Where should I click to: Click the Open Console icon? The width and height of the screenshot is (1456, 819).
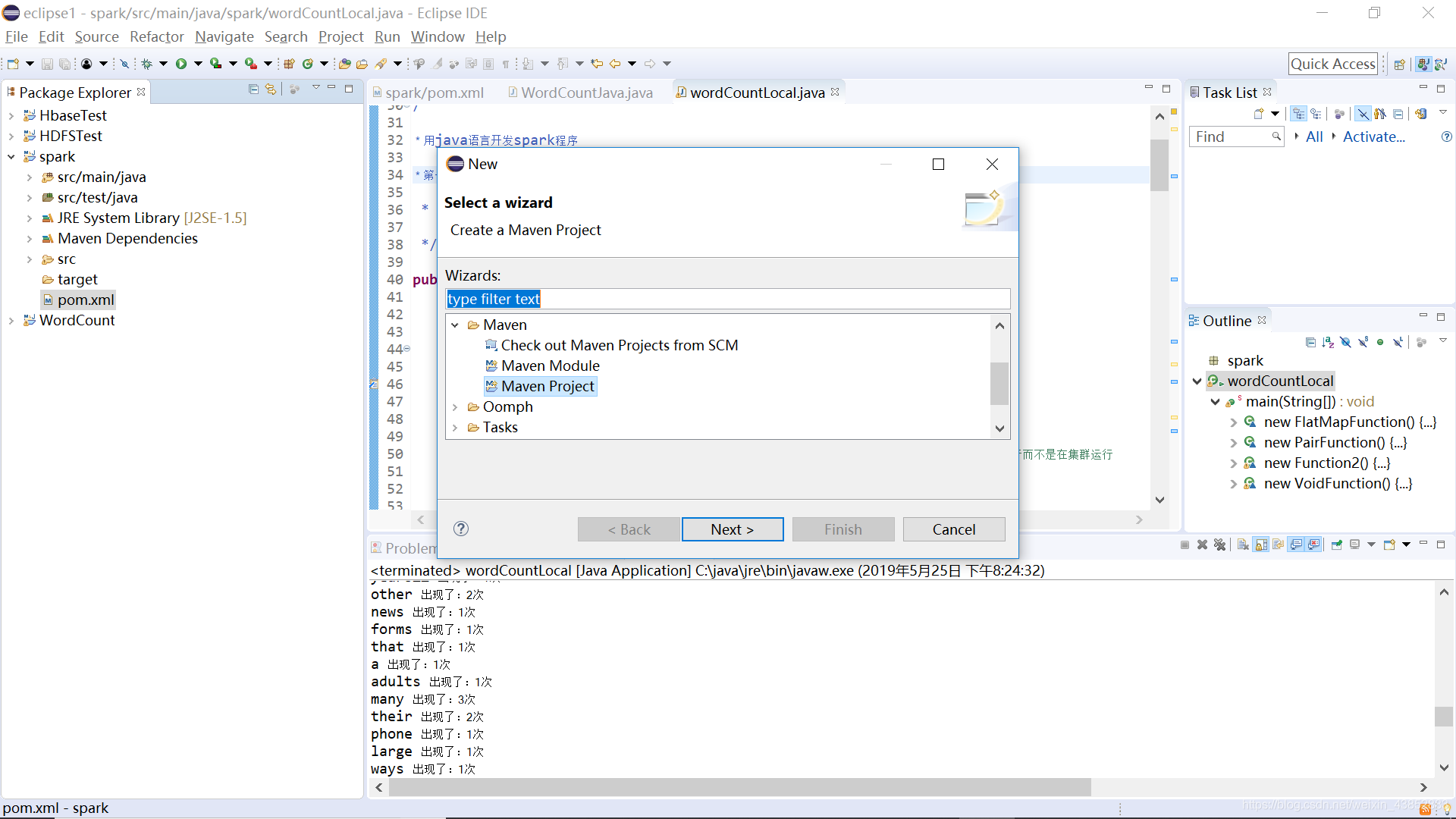(x=1389, y=544)
